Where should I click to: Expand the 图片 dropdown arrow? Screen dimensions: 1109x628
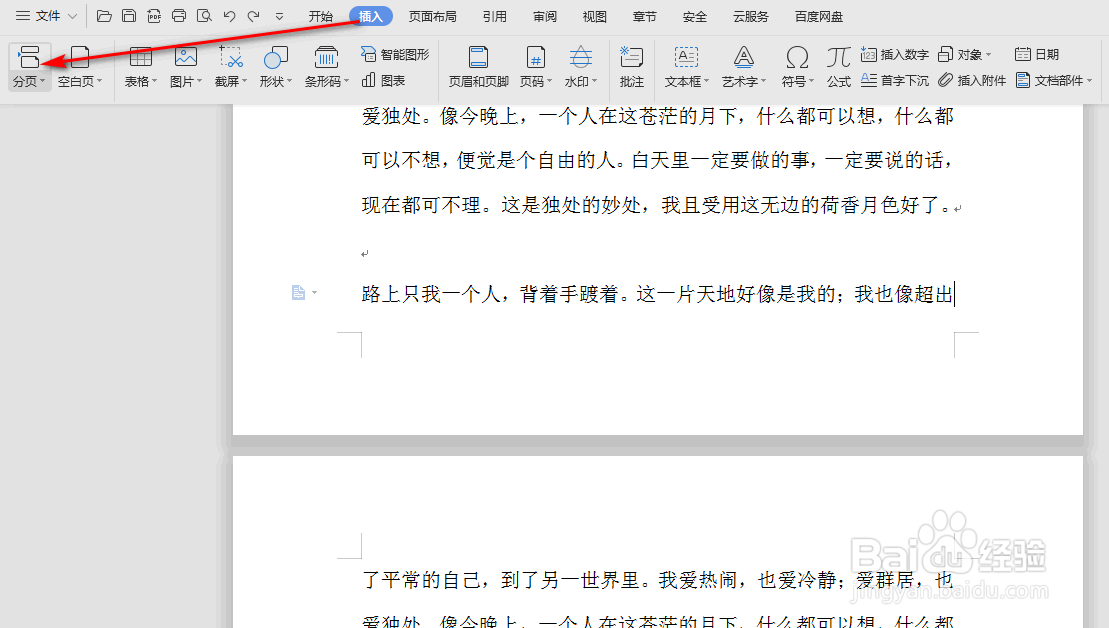[200, 81]
